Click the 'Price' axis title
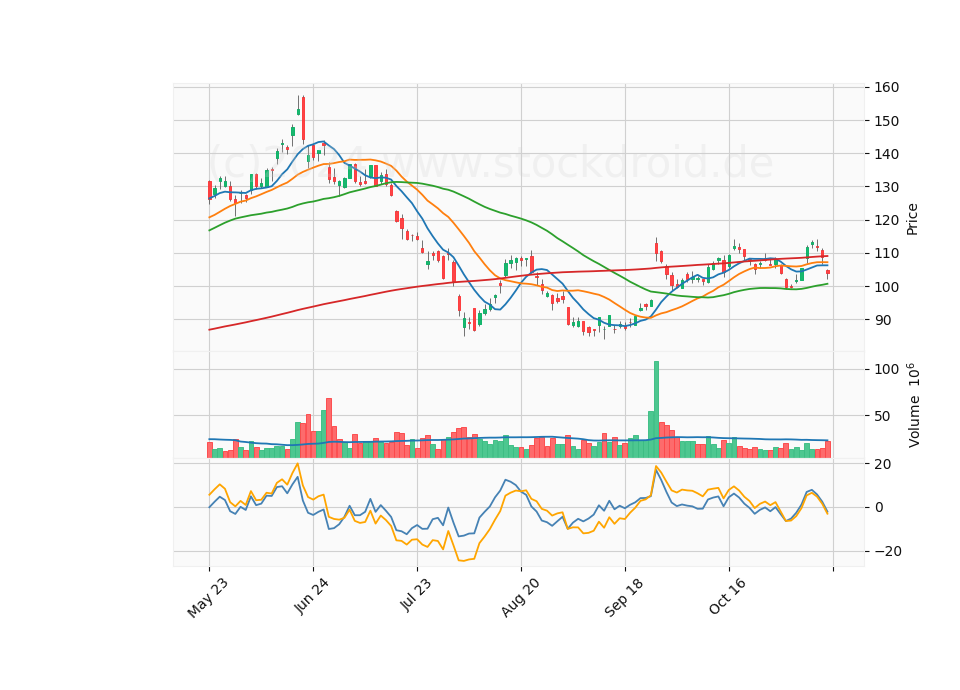 912,219
